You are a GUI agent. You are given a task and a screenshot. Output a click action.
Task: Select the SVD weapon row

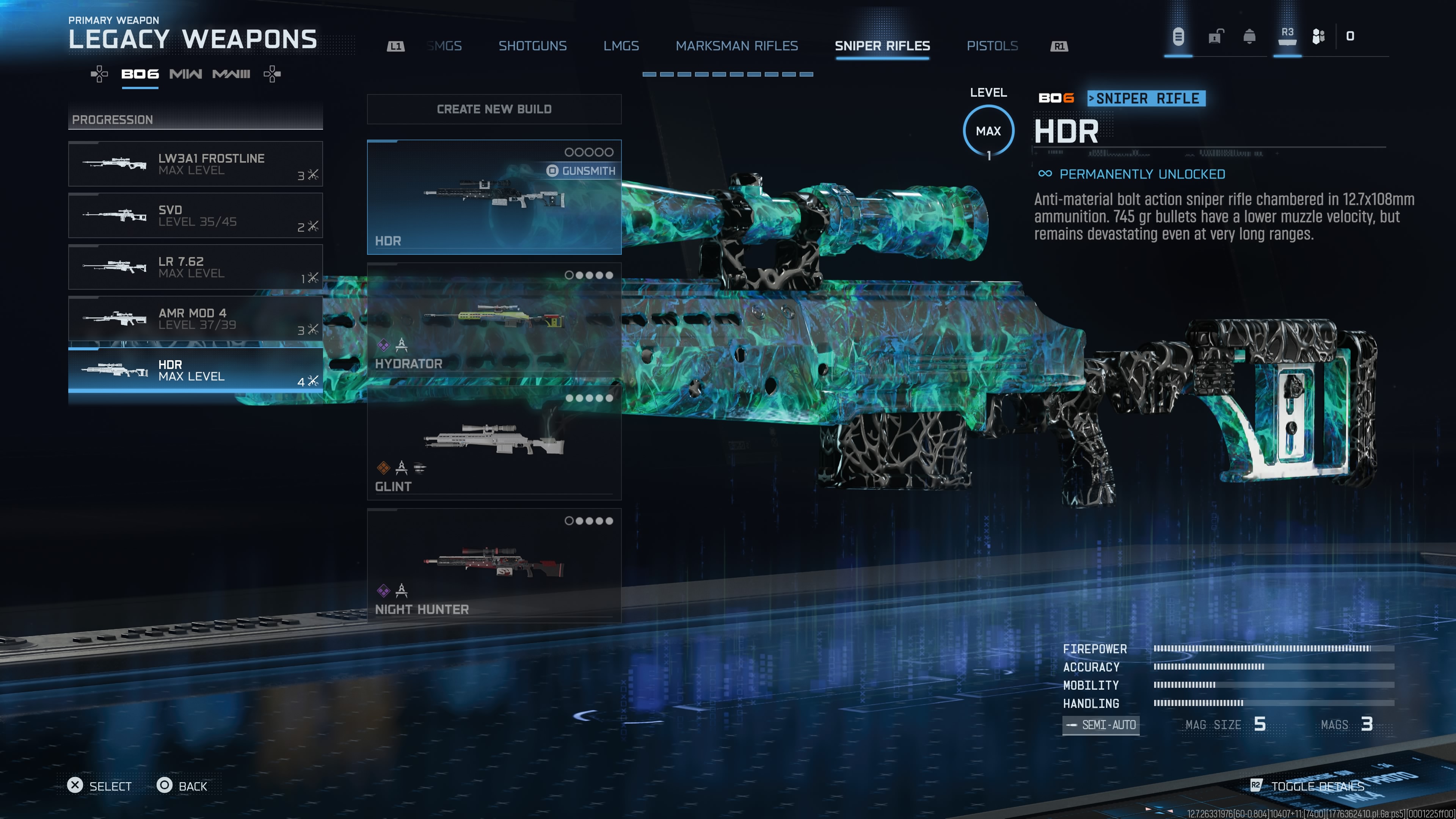tap(196, 215)
